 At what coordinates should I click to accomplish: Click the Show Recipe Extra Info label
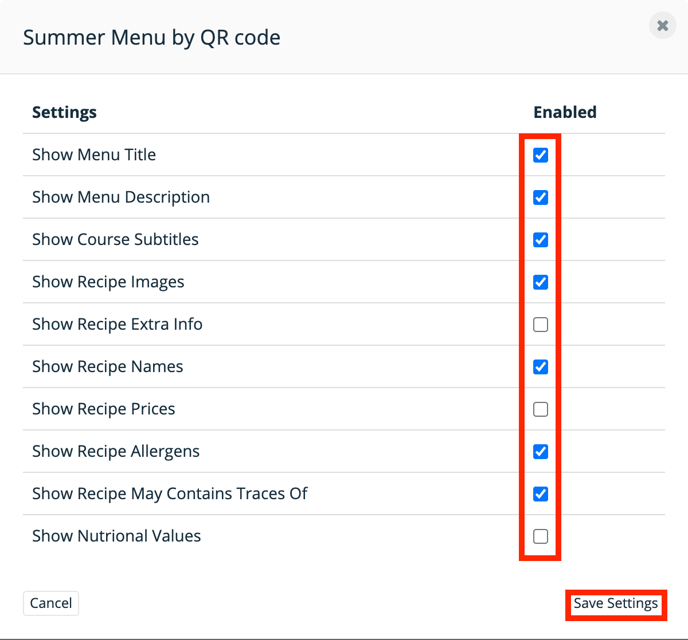click(x=117, y=325)
